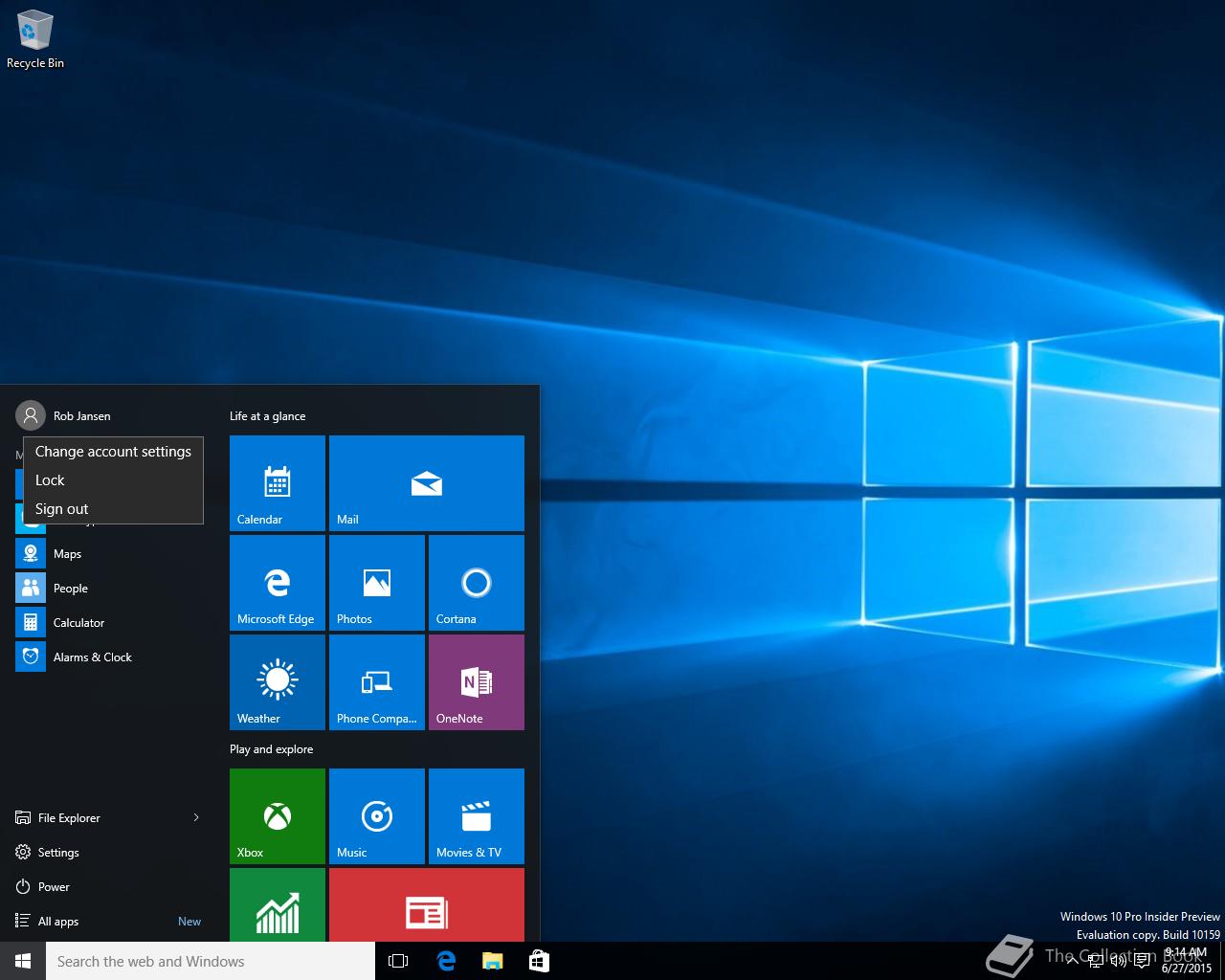Viewport: 1225px width, 980px height.
Task: Open the Weather tile
Action: [278, 682]
